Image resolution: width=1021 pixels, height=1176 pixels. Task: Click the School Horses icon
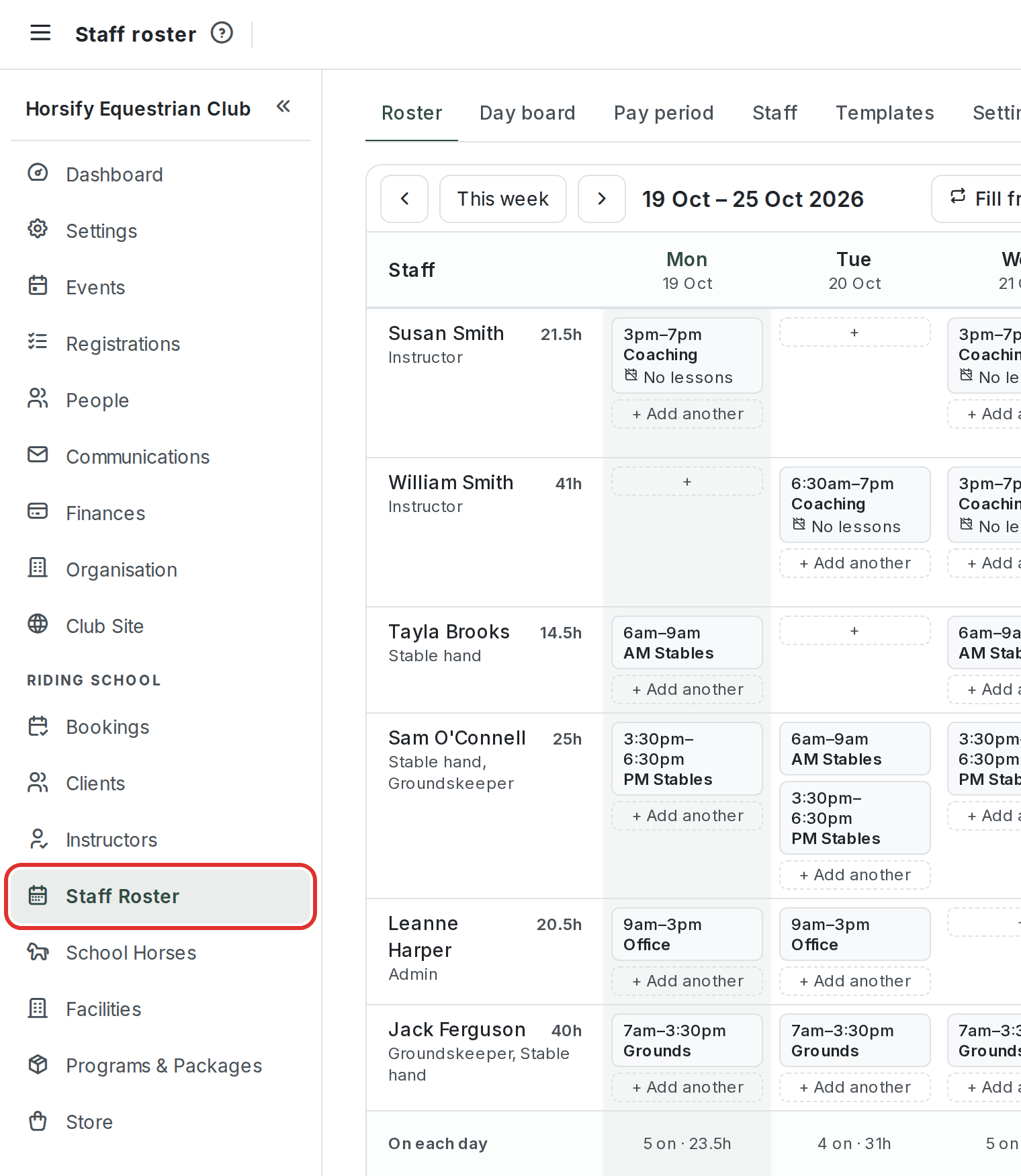[x=38, y=952]
